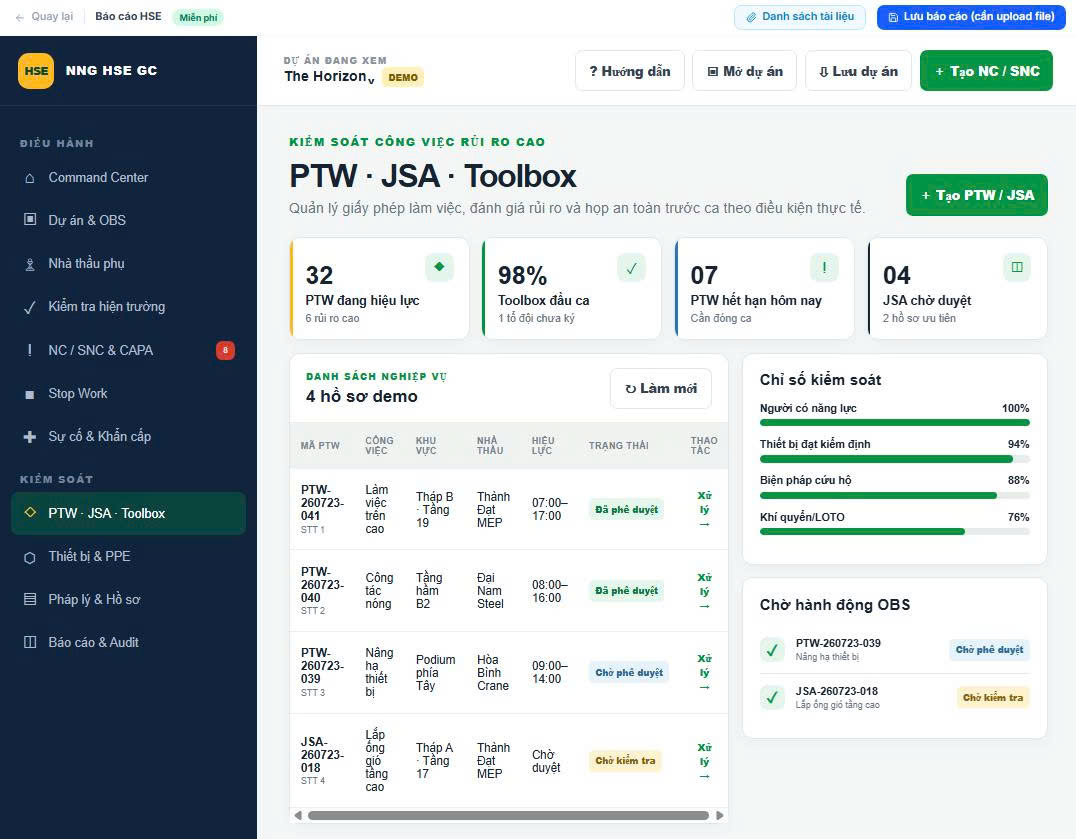This screenshot has width=1076, height=839.
Task: Click the Báo cáo & Audit book icon
Action: 30,642
